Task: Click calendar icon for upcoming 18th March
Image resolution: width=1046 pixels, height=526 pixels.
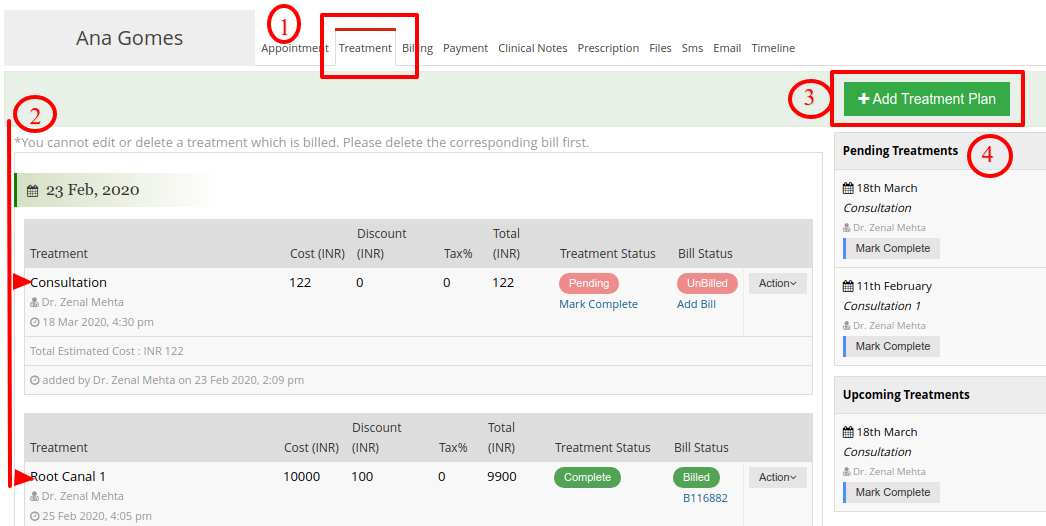Action: 849,433
